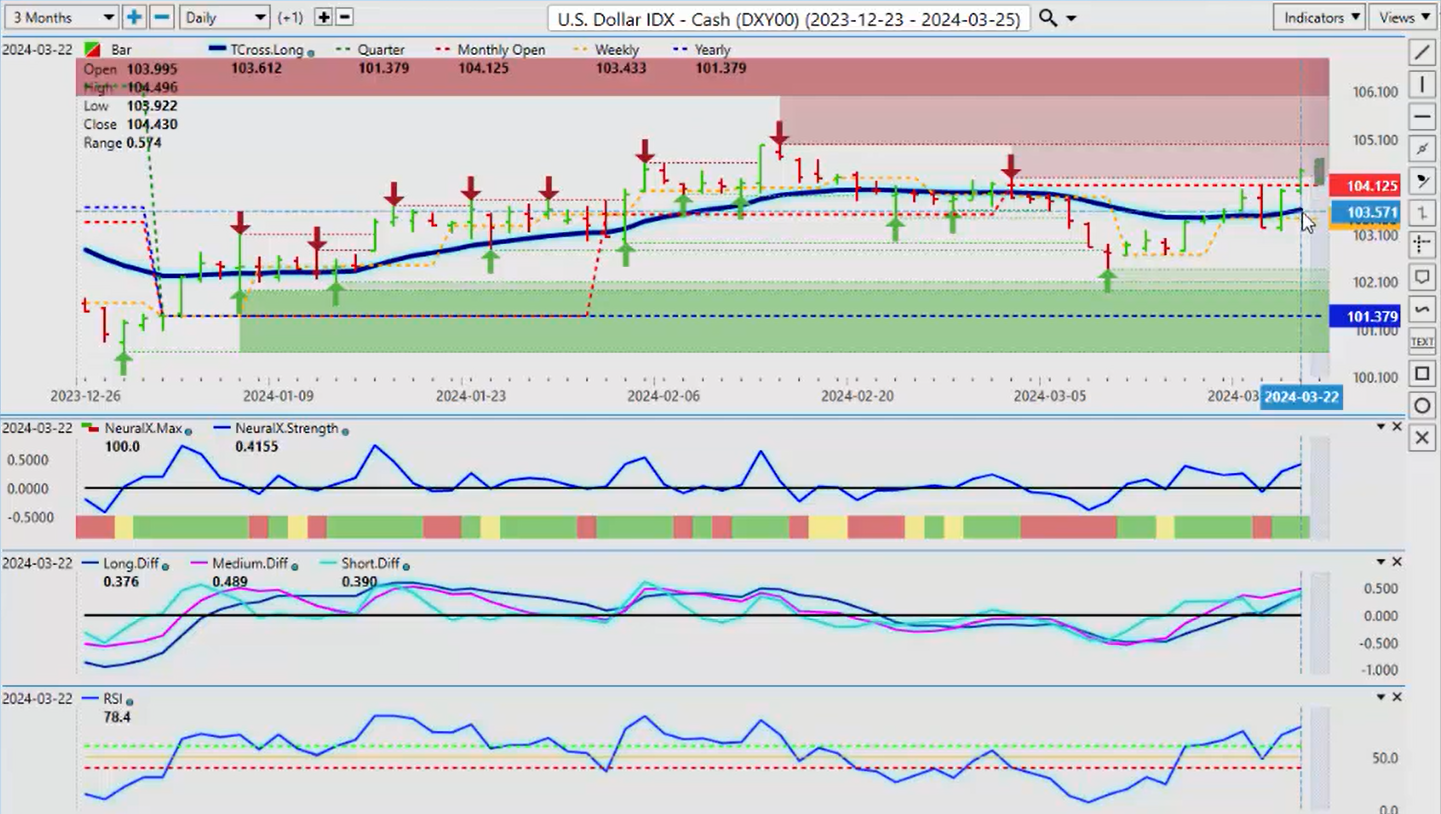Select the horizontal line drawing tool

click(x=1421, y=117)
